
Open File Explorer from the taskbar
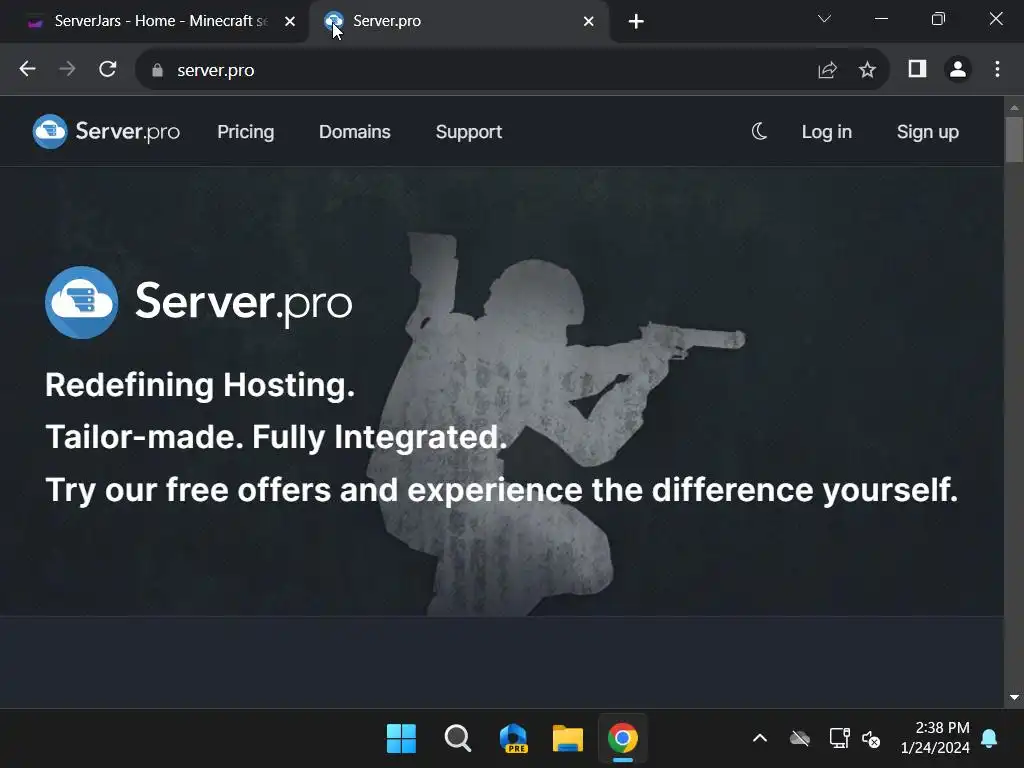coord(568,739)
